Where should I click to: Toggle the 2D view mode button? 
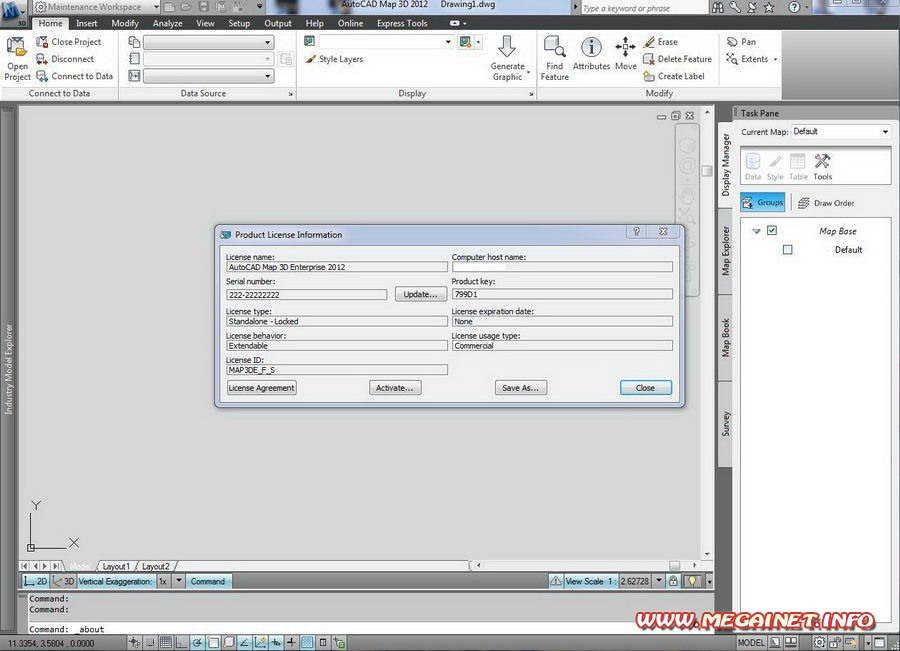[36, 582]
